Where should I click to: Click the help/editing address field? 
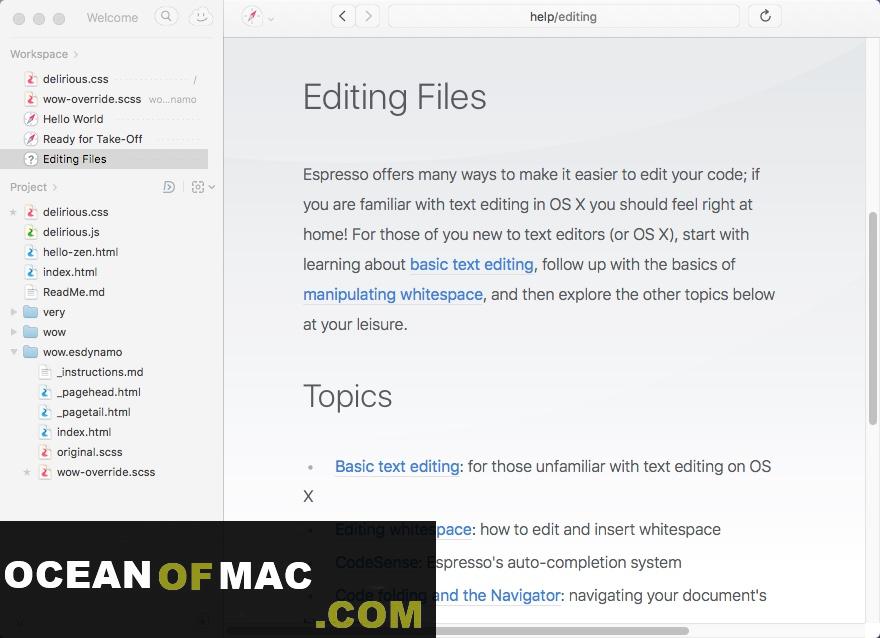(x=563, y=16)
